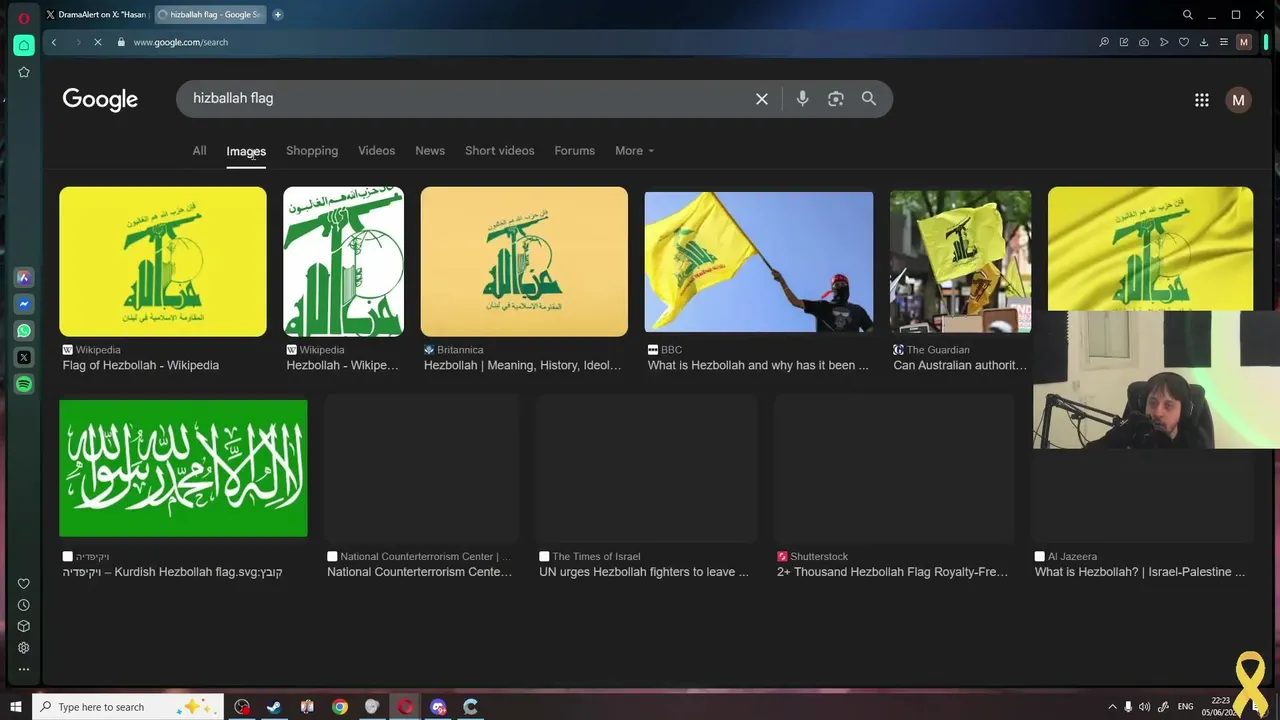1280x720 pixels.
Task: Open the Forums tab
Action: [x=575, y=151]
